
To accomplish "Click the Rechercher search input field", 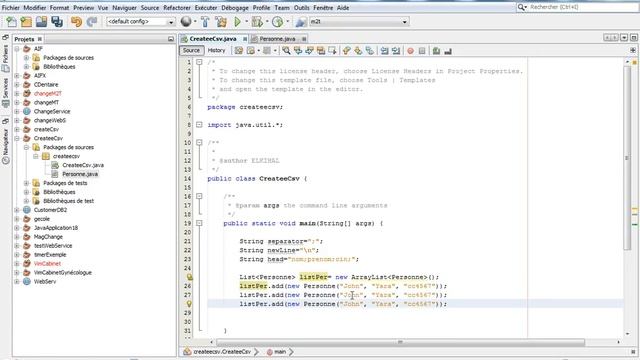I will click(584, 7).
